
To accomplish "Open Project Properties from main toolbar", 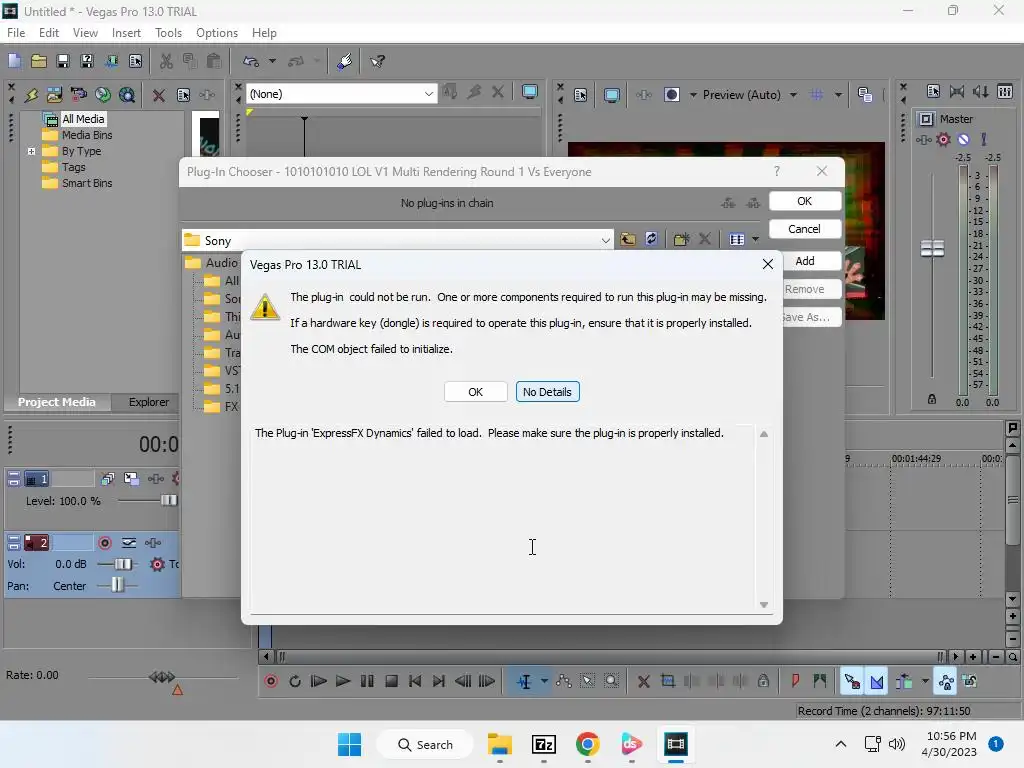I will [x=135, y=61].
